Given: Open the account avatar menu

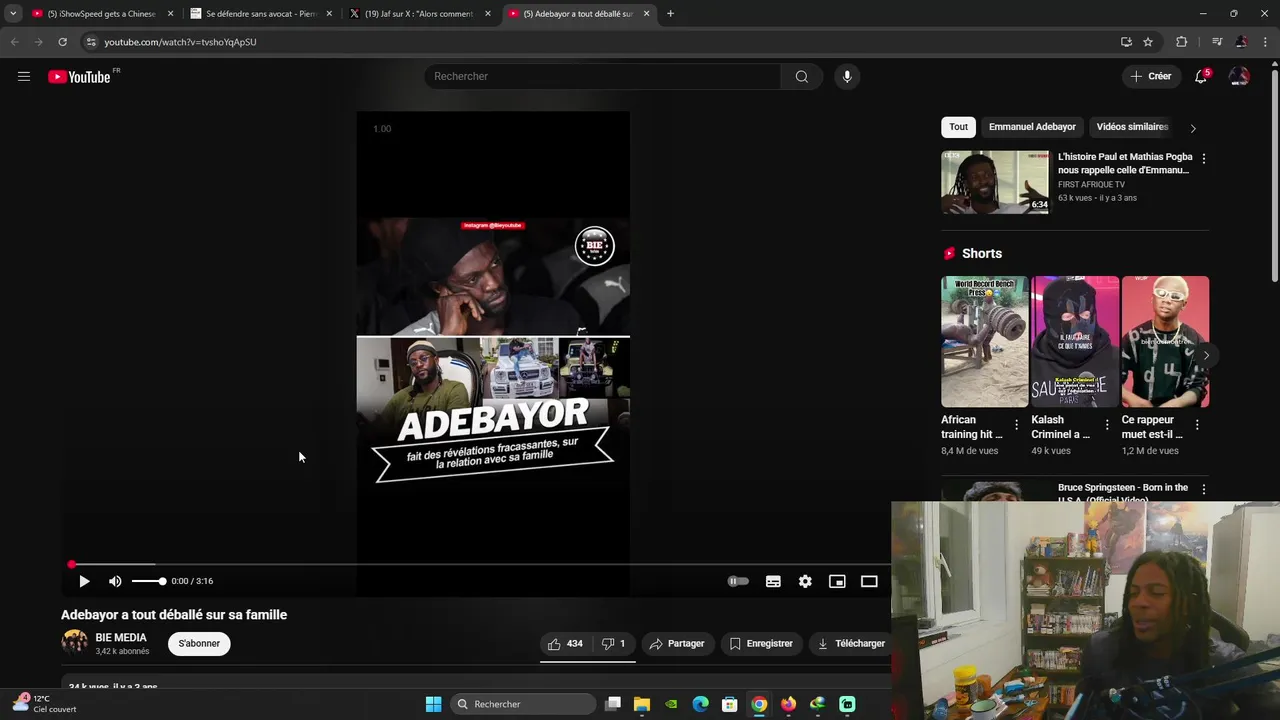Looking at the screenshot, I should (1239, 76).
